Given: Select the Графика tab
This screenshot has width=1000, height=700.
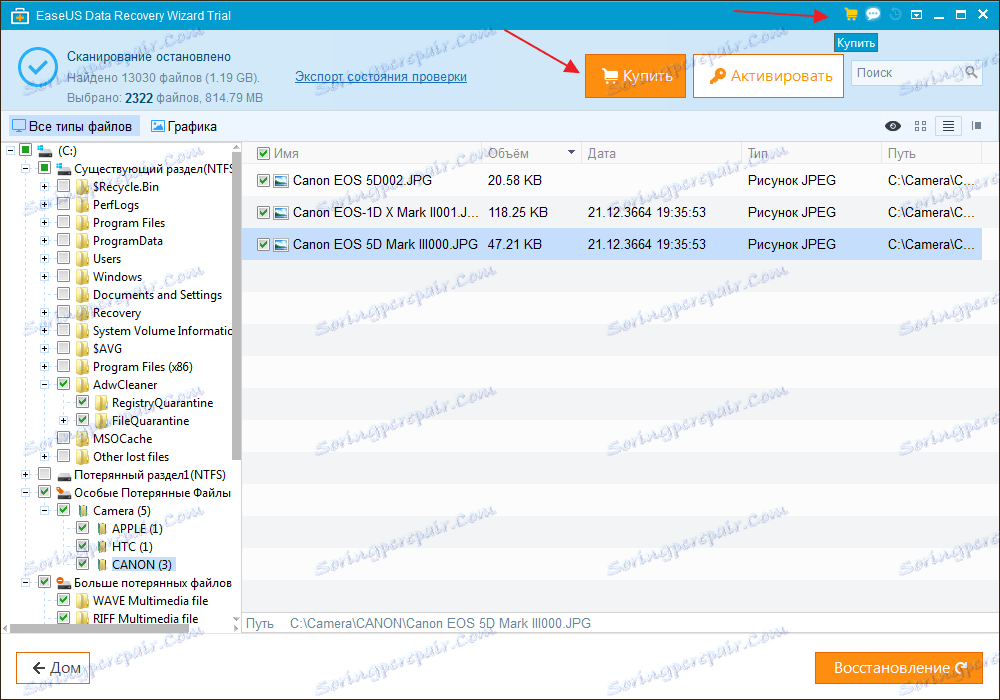Looking at the screenshot, I should tap(184, 126).
